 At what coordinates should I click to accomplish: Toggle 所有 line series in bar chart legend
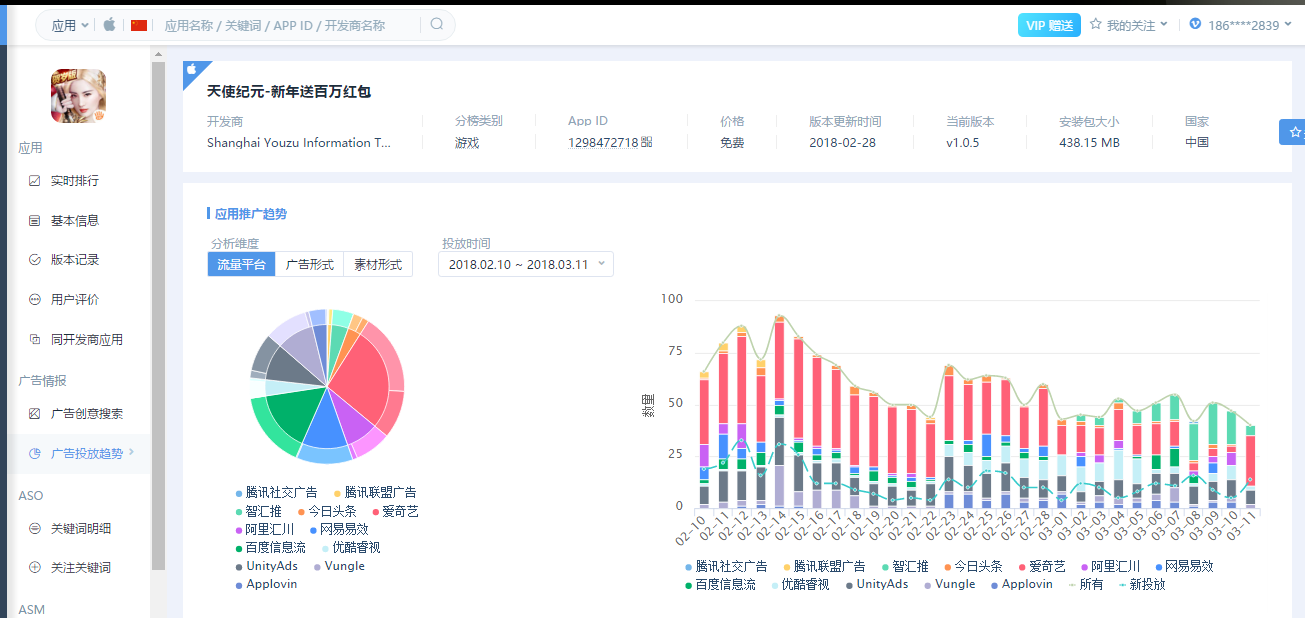click(x=1085, y=584)
